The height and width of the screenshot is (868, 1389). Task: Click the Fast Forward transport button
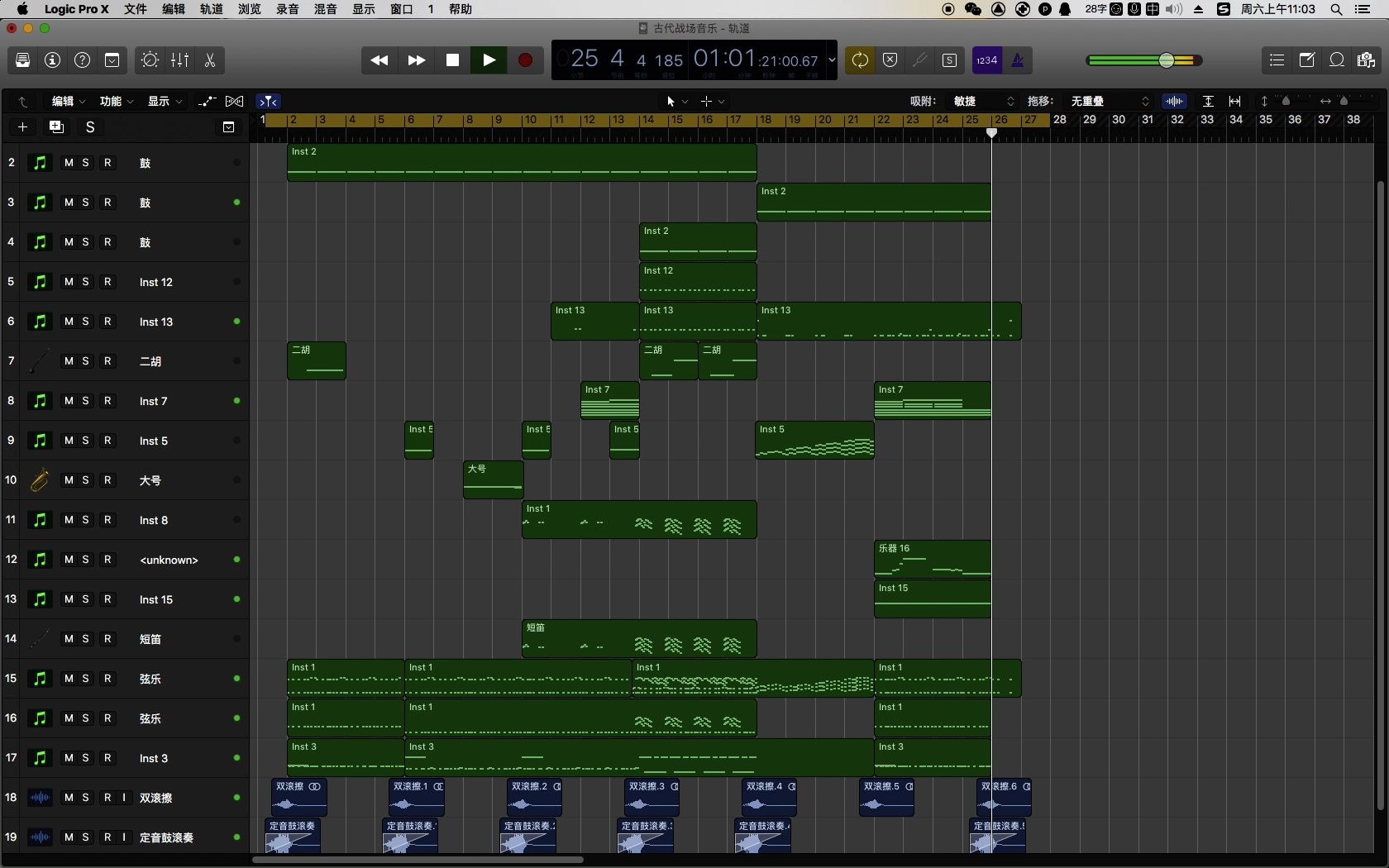coord(417,60)
